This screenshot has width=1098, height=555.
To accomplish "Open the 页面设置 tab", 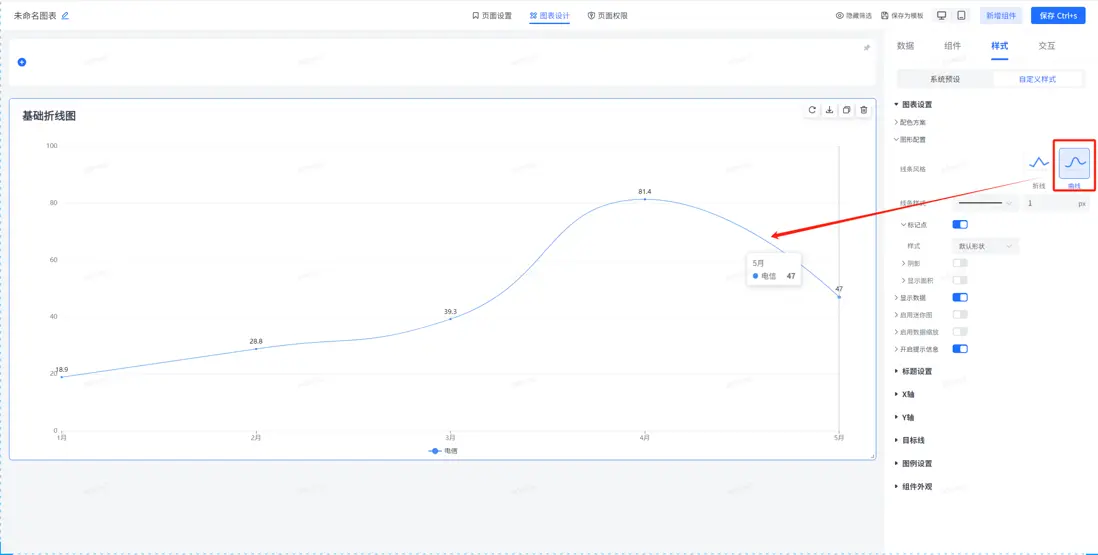I will point(492,16).
